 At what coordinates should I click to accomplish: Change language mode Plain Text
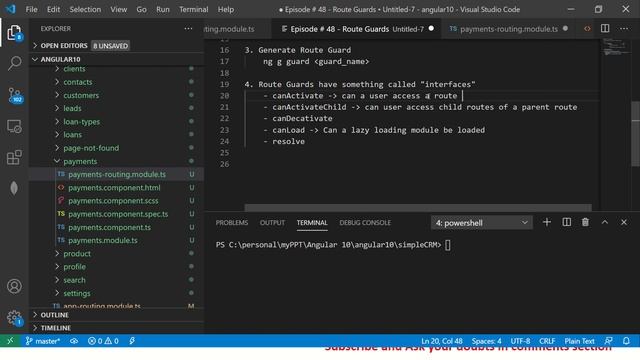pyautogui.click(x=580, y=341)
